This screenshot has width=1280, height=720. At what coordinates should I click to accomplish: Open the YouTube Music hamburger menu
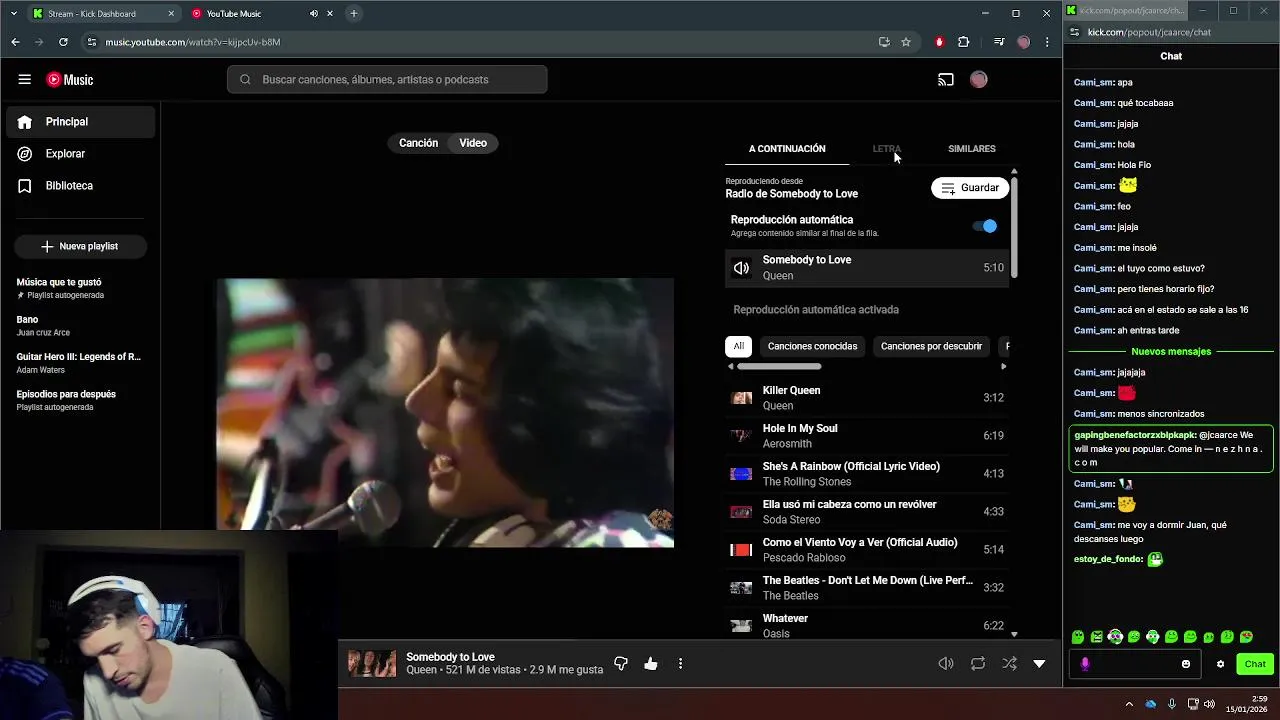coord(24,79)
